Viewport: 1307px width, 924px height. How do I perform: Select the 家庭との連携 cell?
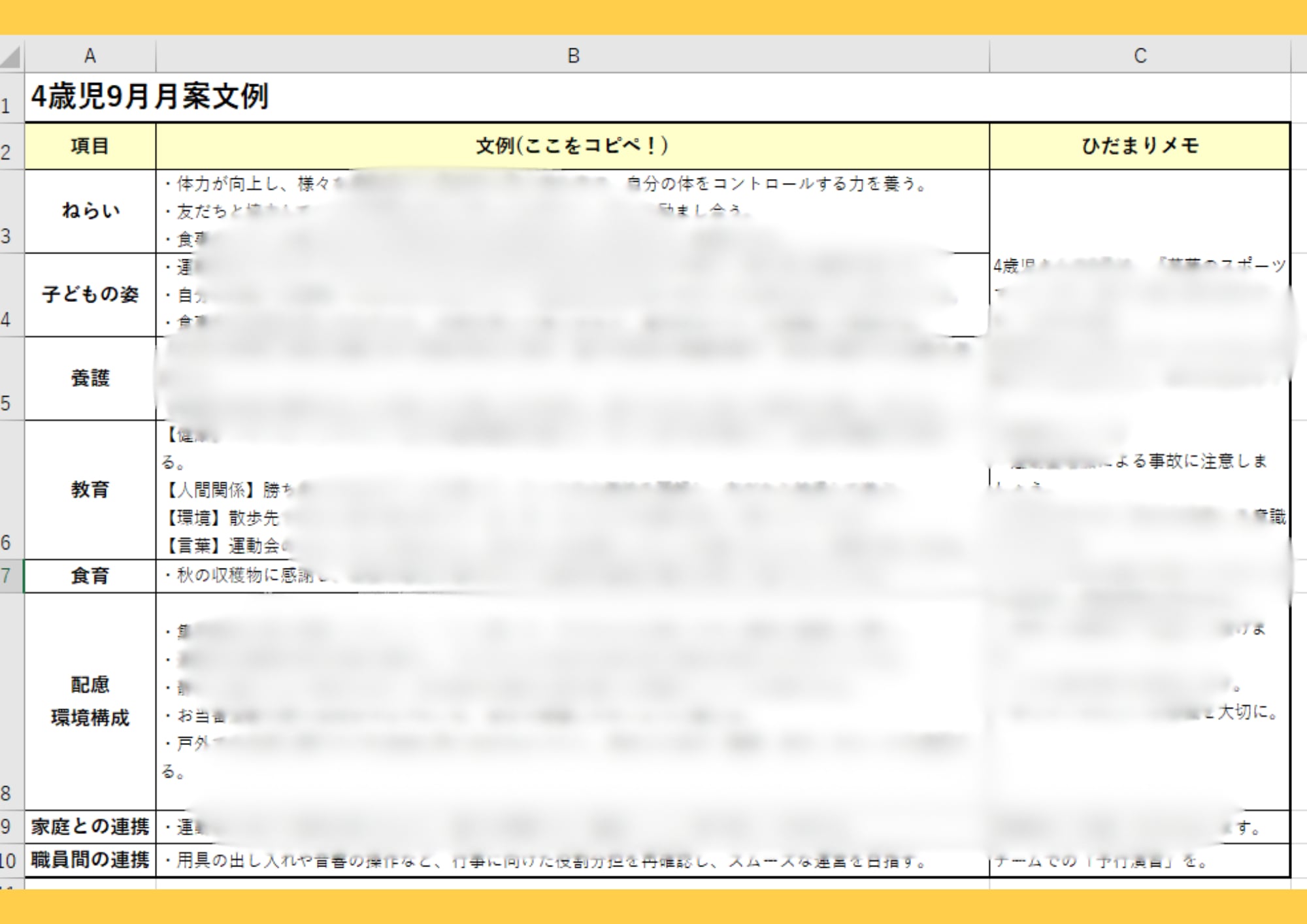(x=90, y=827)
